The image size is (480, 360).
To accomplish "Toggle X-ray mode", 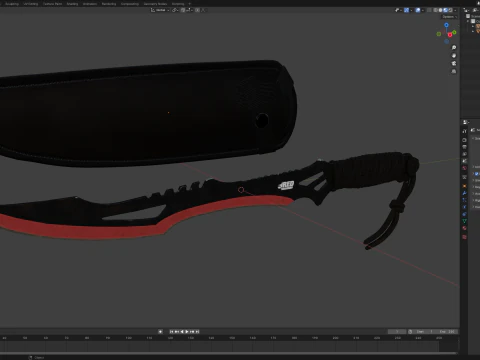I will coord(429,10).
